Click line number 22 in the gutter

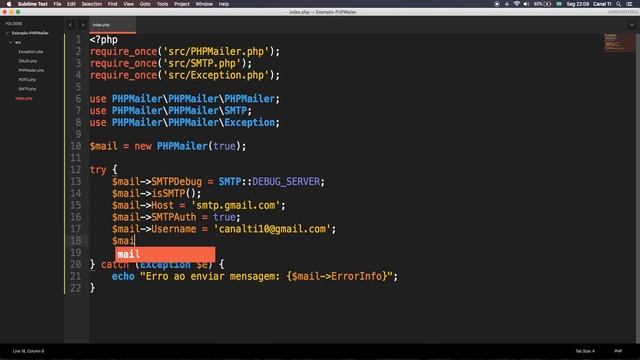[x=76, y=288]
